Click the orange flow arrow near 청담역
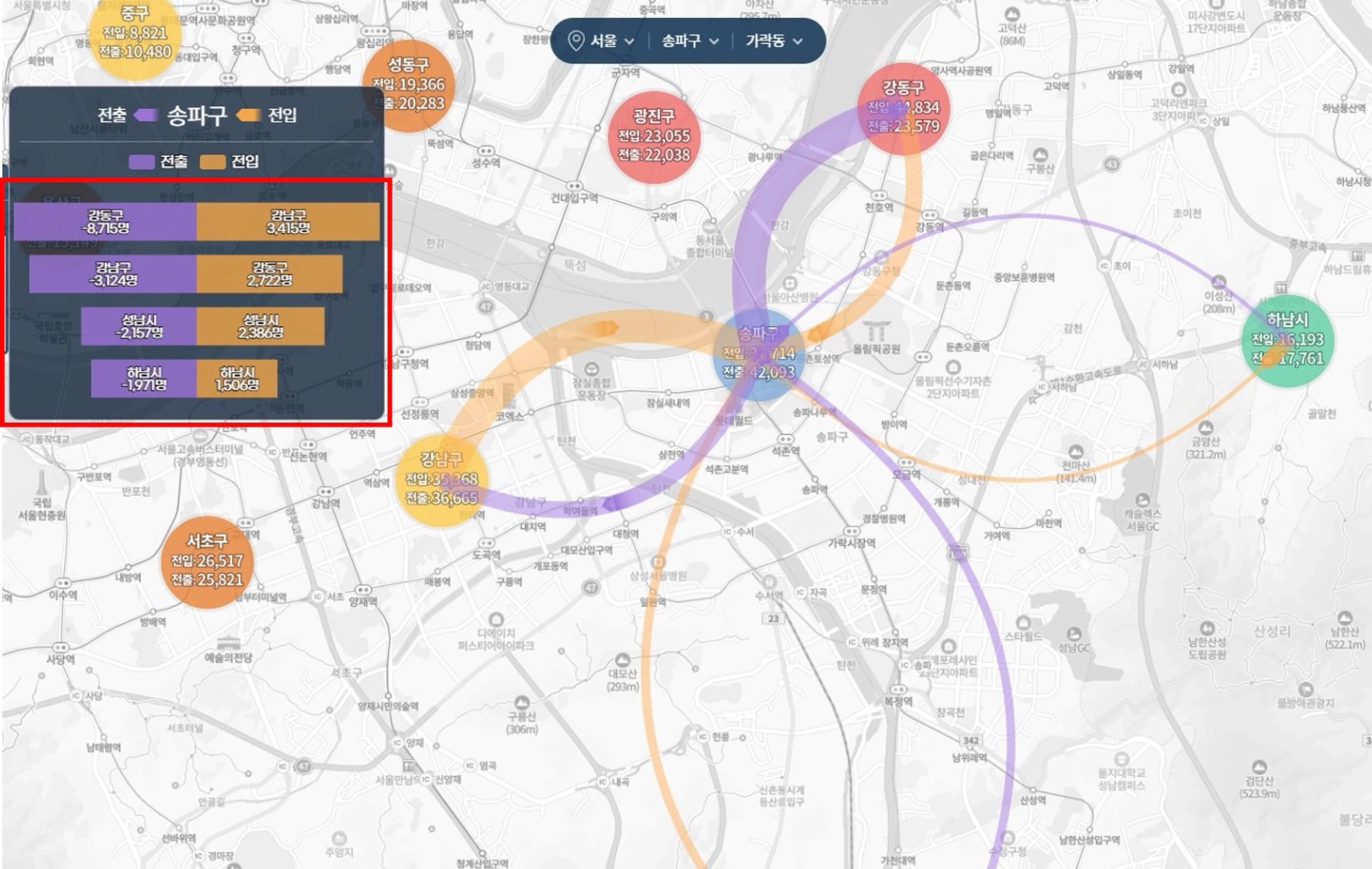 point(605,328)
